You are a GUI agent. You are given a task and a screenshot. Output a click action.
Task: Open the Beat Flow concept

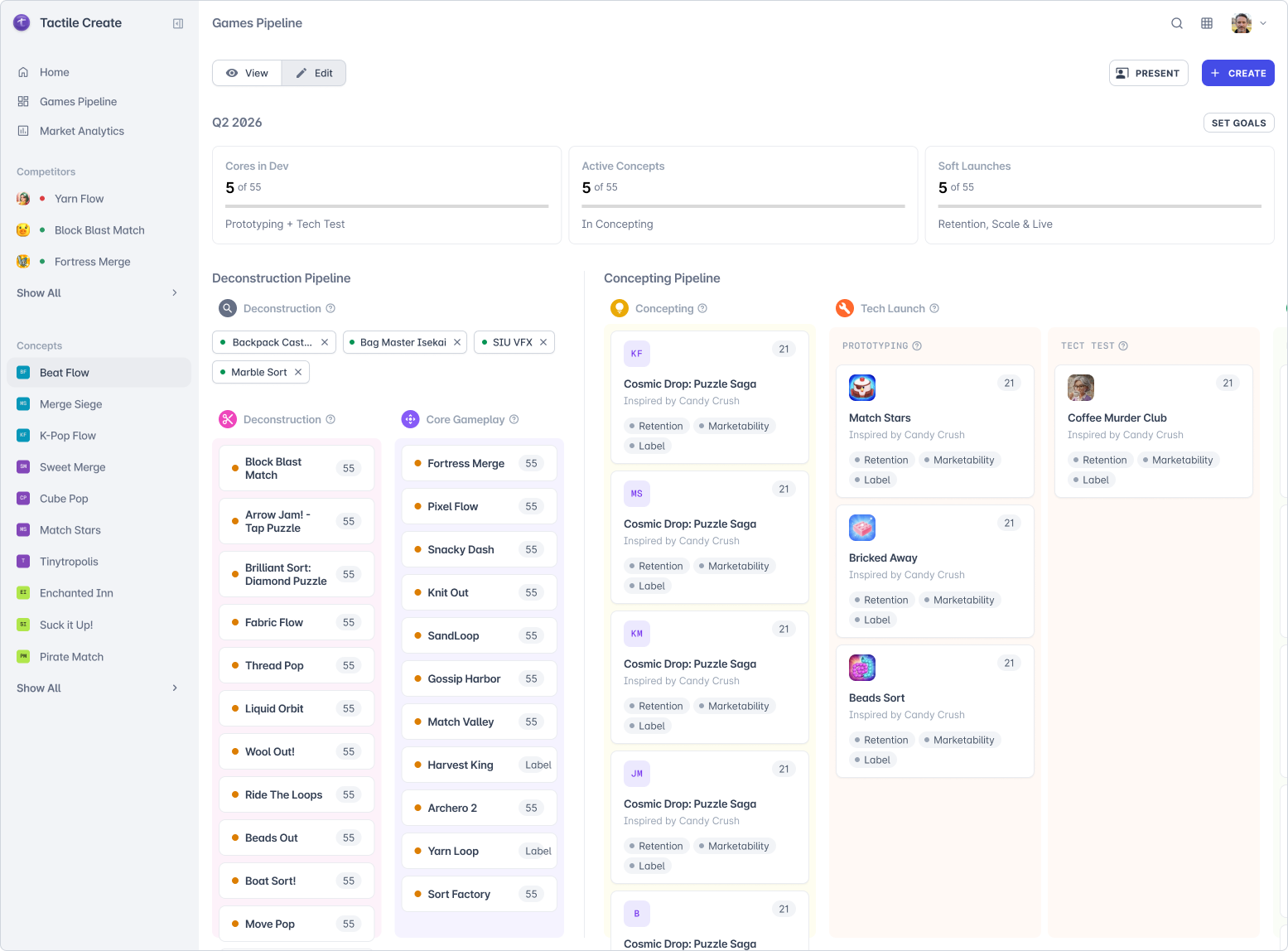[99, 373]
